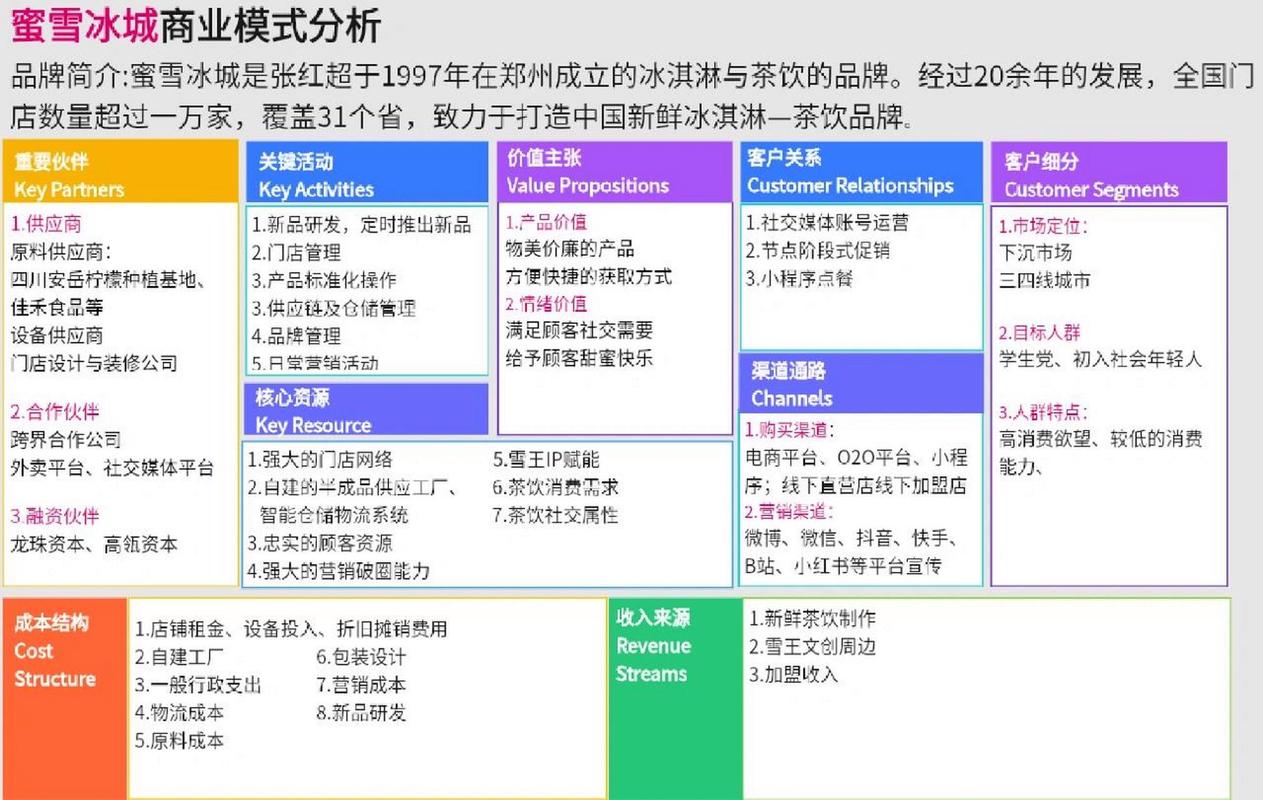1263x800 pixels.
Task: Select the cost item 7.营销成本
Action: point(361,686)
